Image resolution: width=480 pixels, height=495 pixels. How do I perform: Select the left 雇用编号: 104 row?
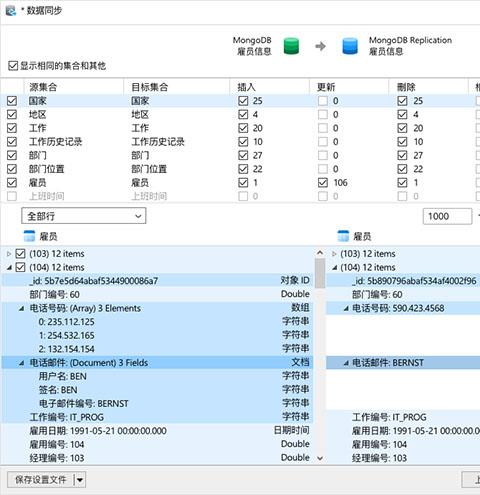157,444
